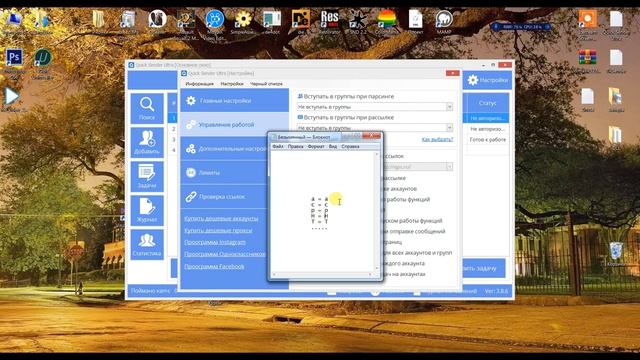Image resolution: width=640 pixels, height=360 pixels.
Task: Select the Лимиты section in settings
Action: [224, 173]
